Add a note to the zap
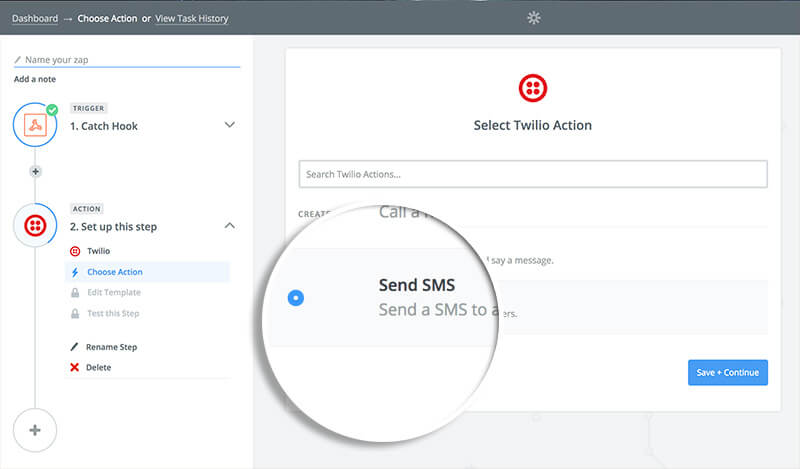Image resolution: width=800 pixels, height=469 pixels. tap(35, 79)
